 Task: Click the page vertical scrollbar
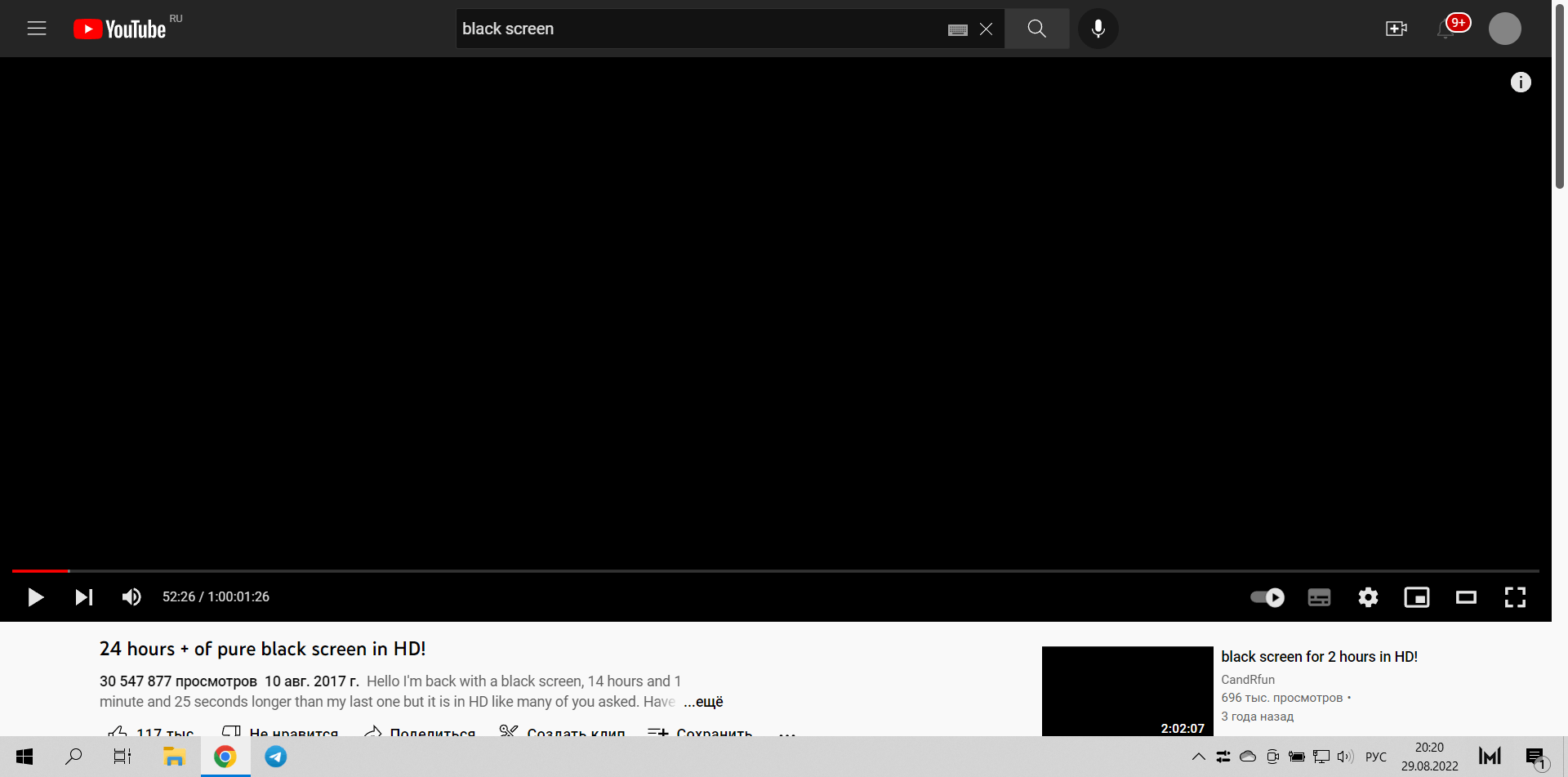point(1560,98)
